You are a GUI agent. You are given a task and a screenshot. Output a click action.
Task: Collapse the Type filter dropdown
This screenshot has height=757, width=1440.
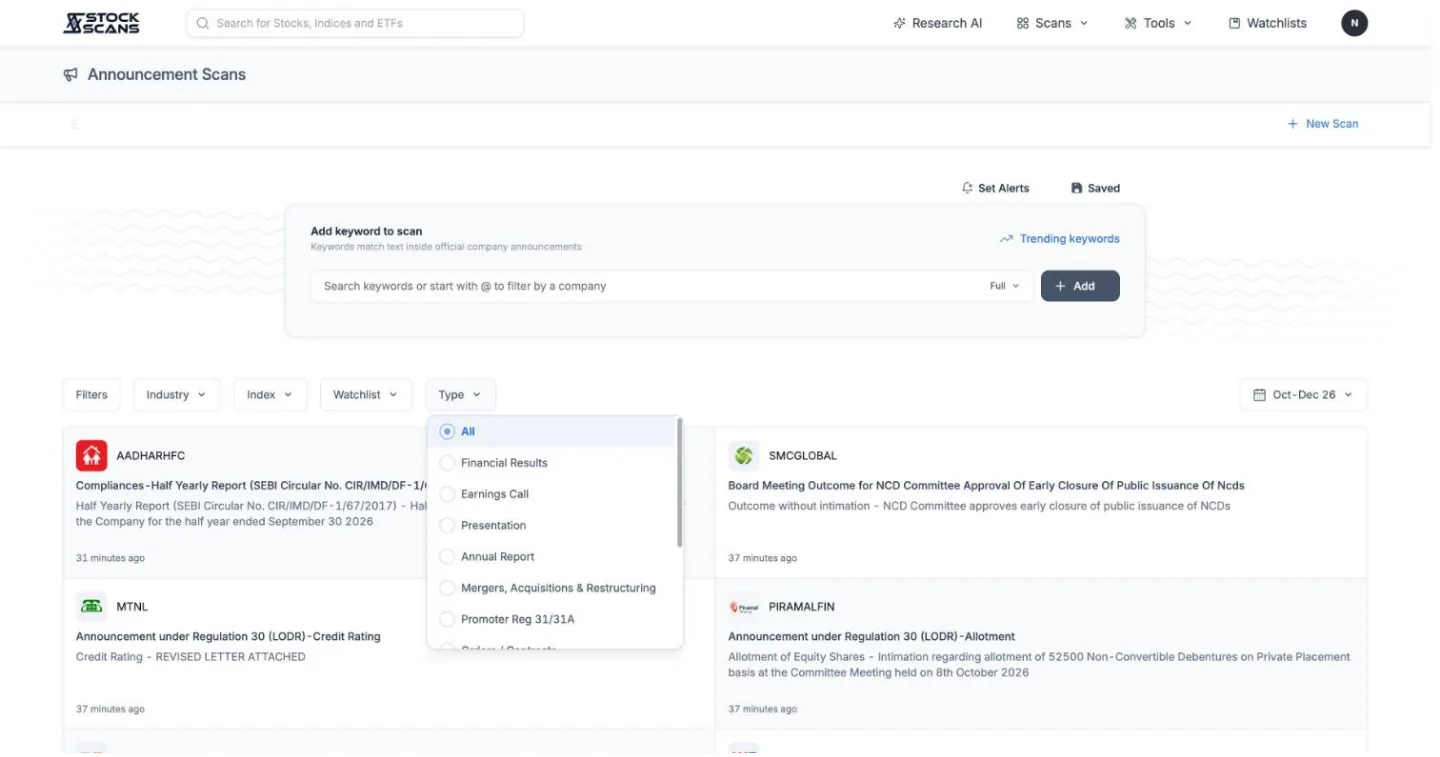(x=460, y=395)
